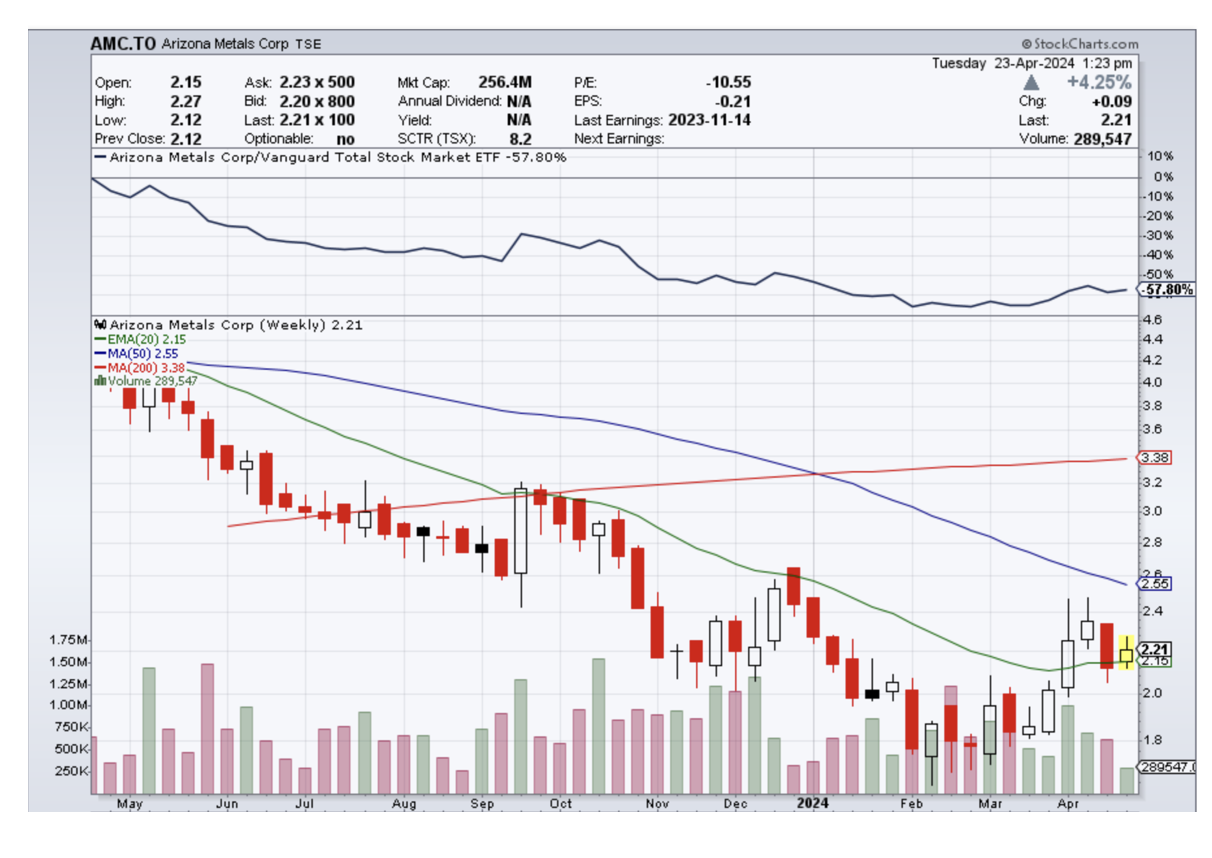The height and width of the screenshot is (858, 1212).
Task: Click the blue MA(50) line marker in legend
Action: (x=99, y=353)
